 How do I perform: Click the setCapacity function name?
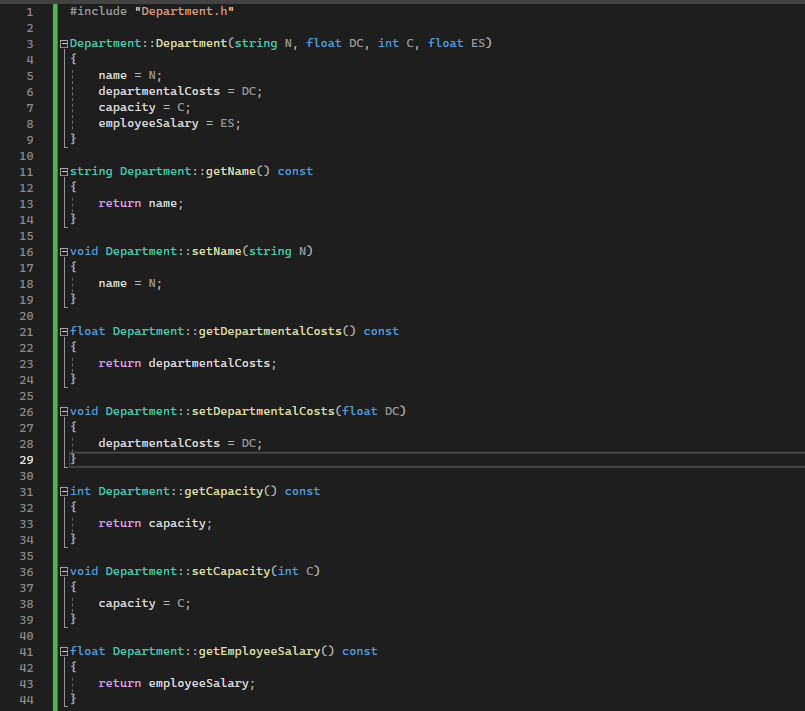click(231, 571)
